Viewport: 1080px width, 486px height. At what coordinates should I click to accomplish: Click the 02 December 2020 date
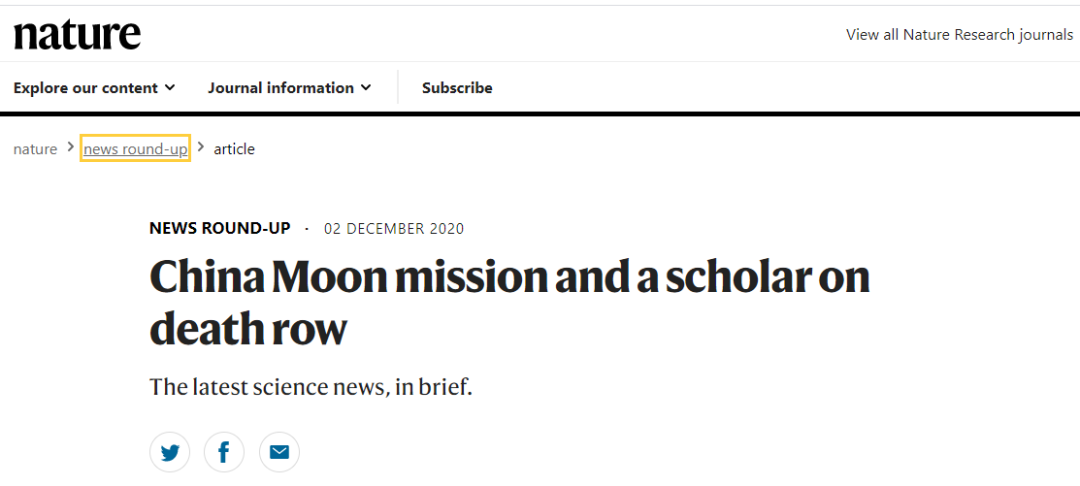(x=394, y=229)
